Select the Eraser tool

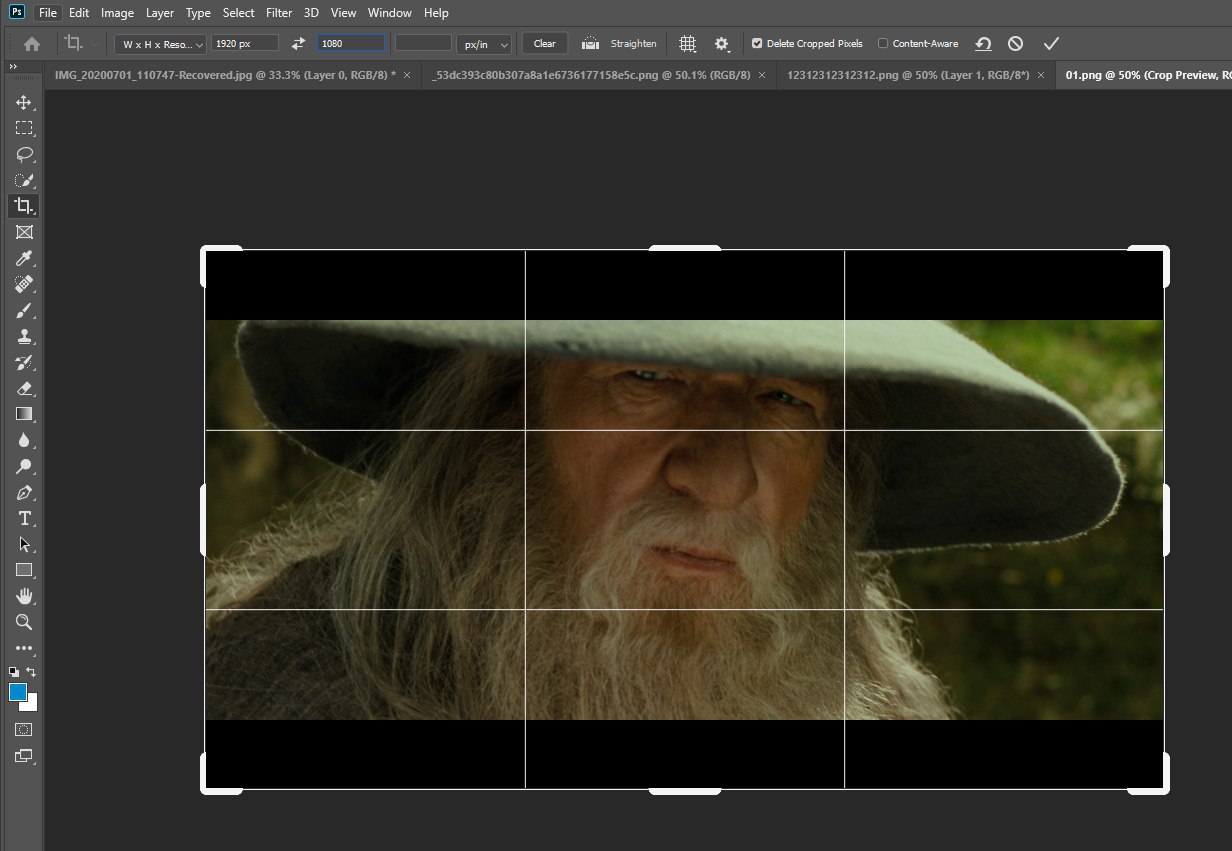pyautogui.click(x=24, y=388)
